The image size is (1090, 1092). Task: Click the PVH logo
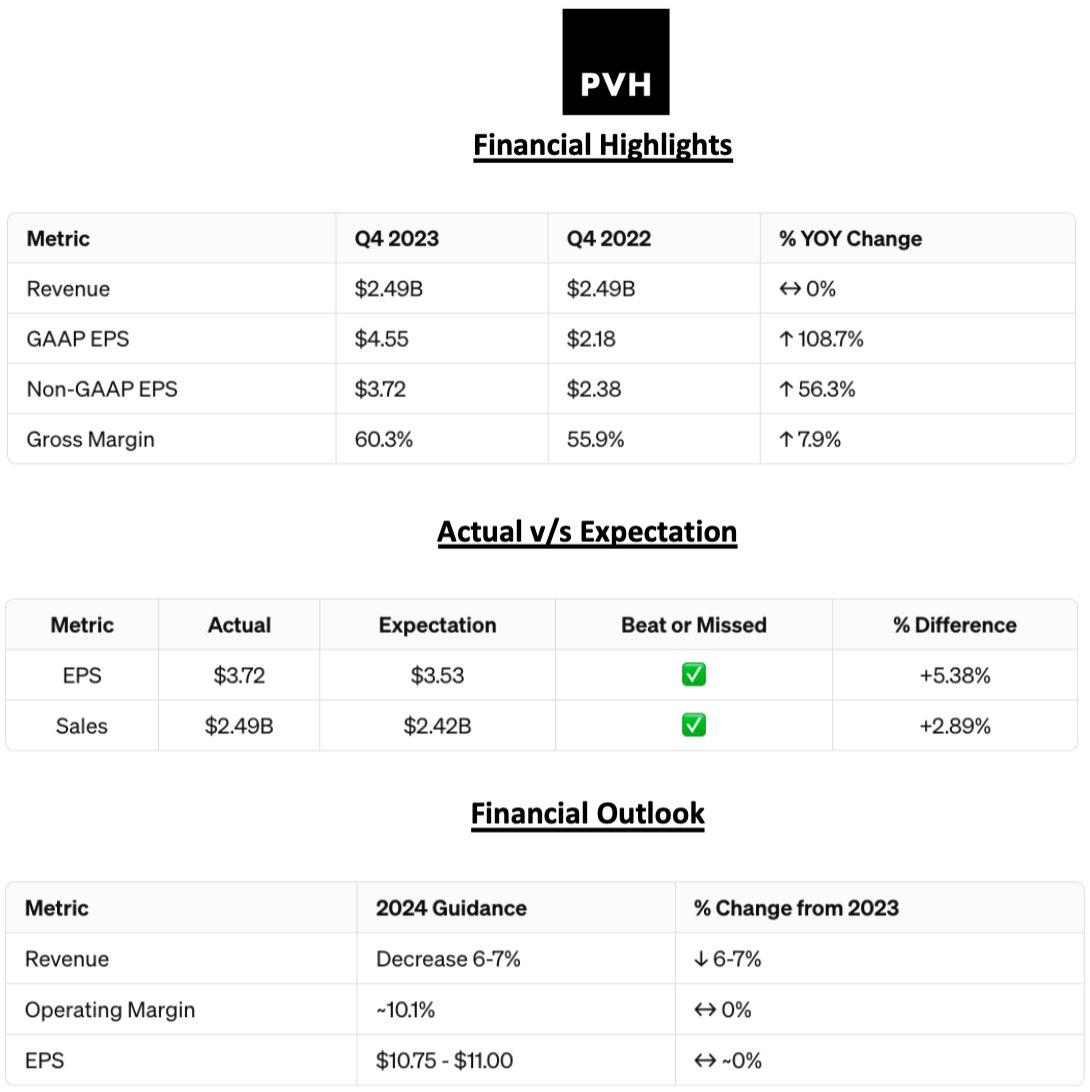click(615, 62)
